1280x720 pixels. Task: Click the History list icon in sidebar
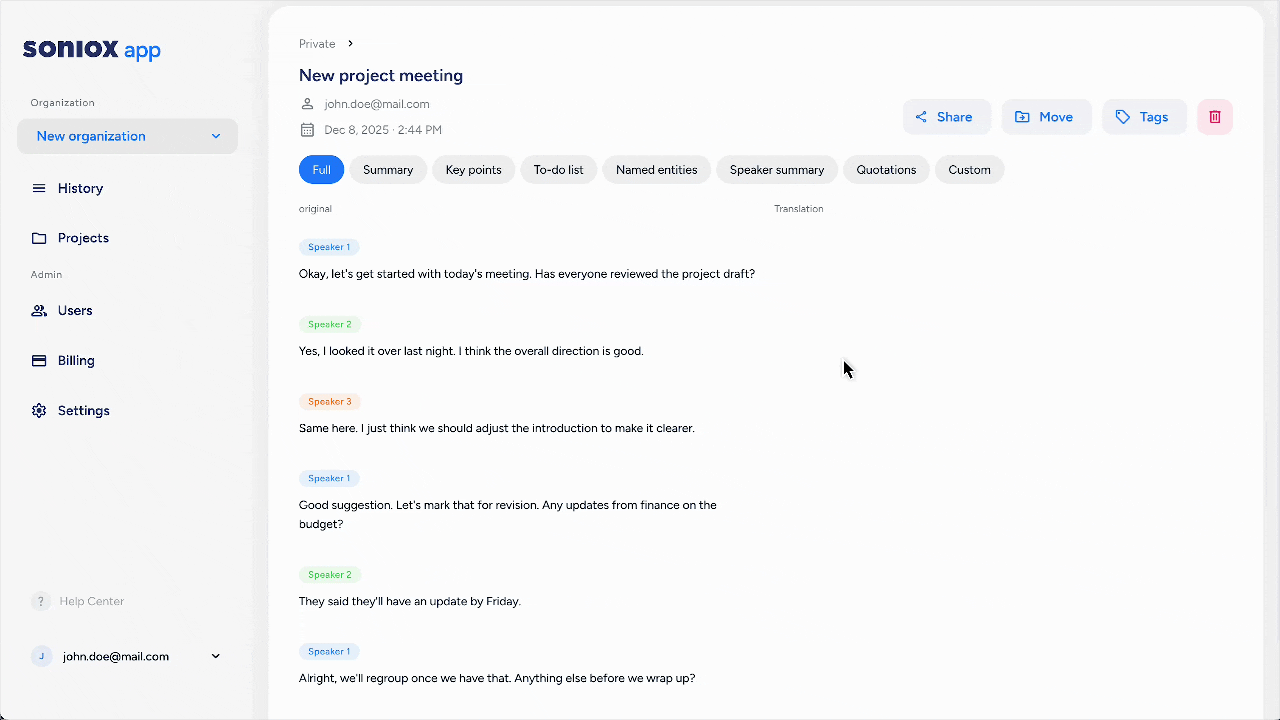click(x=39, y=188)
